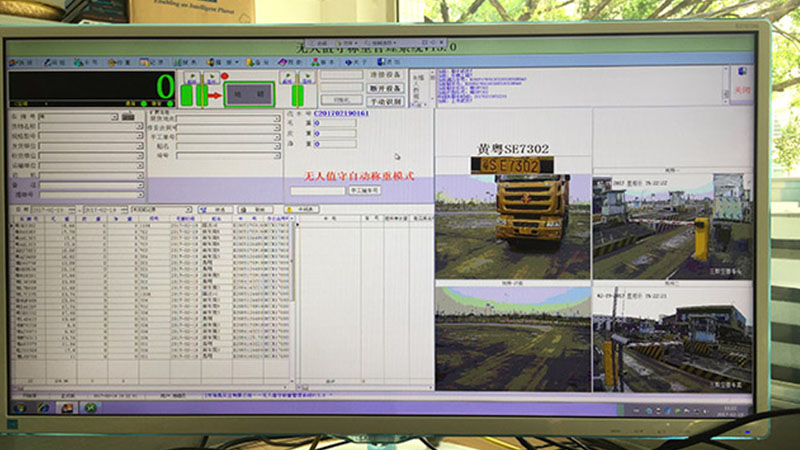This screenshot has width=800, height=450.
Task: Click the bottom-left empty yard camera view
Action: (513, 339)
